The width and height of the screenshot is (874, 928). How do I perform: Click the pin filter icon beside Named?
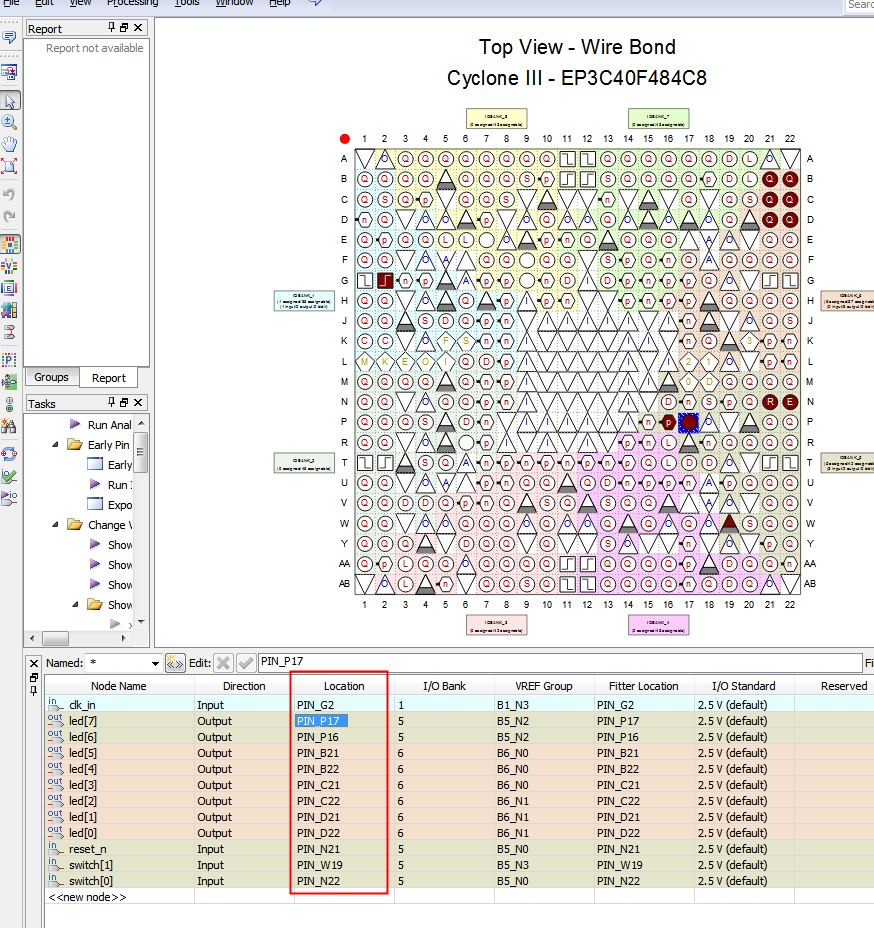coord(175,663)
